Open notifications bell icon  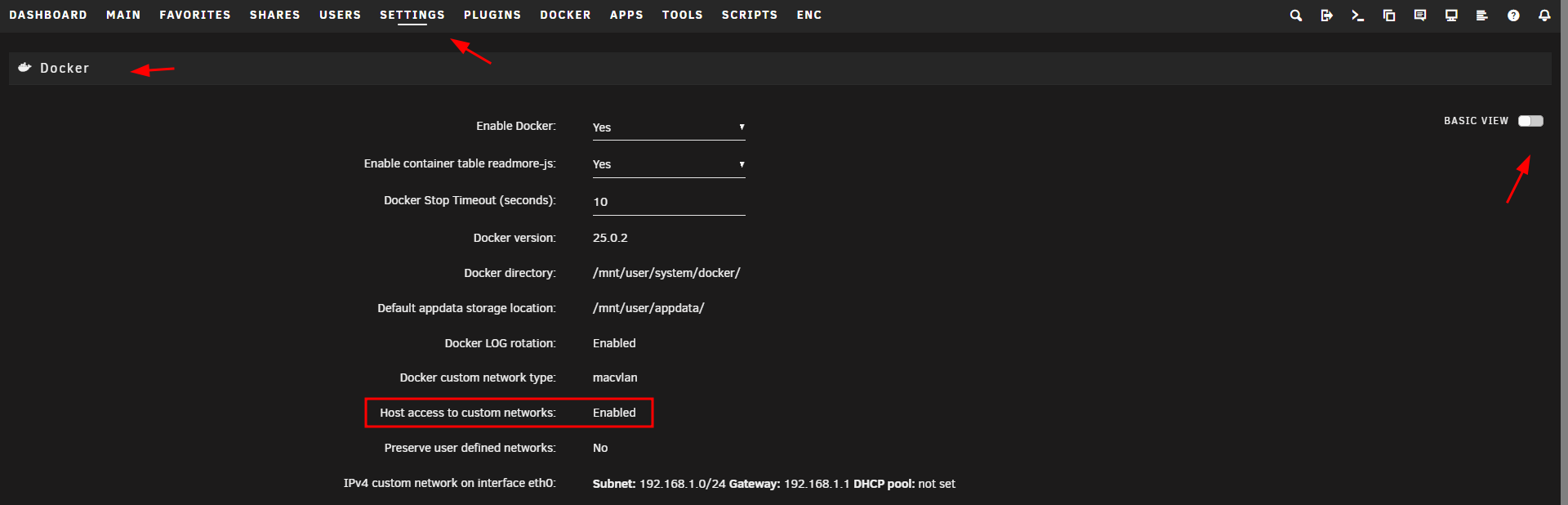point(1544,16)
